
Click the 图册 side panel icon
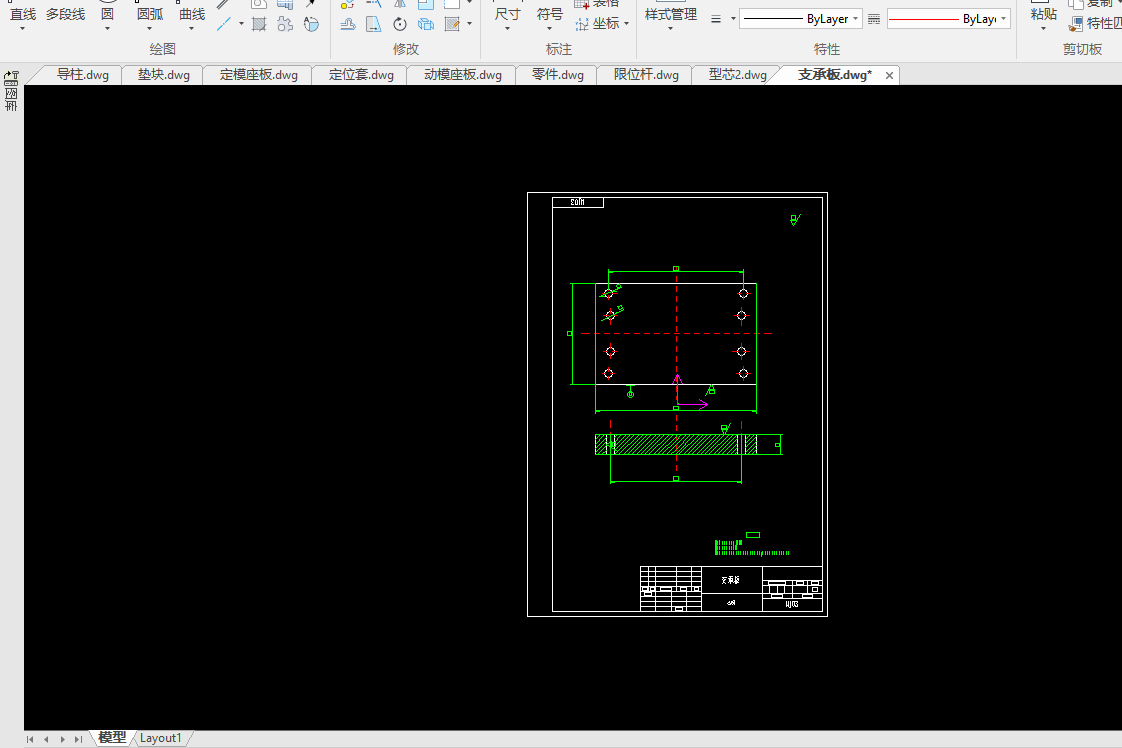click(11, 92)
